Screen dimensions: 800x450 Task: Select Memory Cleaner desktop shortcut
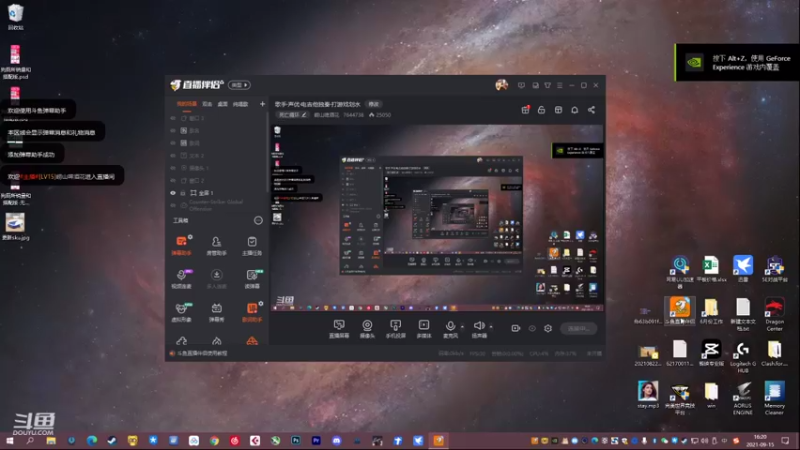[774, 398]
